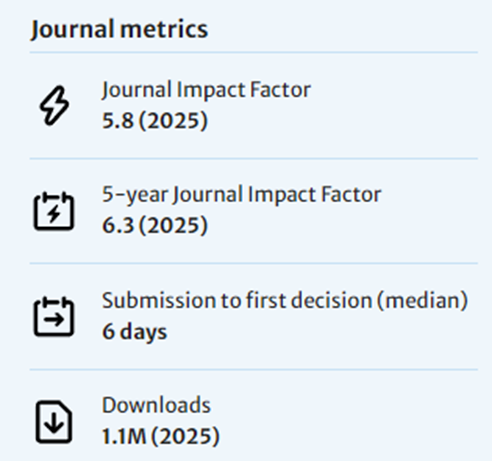Viewport: 492px width, 461px height.
Task: Click the lightning bolt Impact Factor icon
Action: 54,106
